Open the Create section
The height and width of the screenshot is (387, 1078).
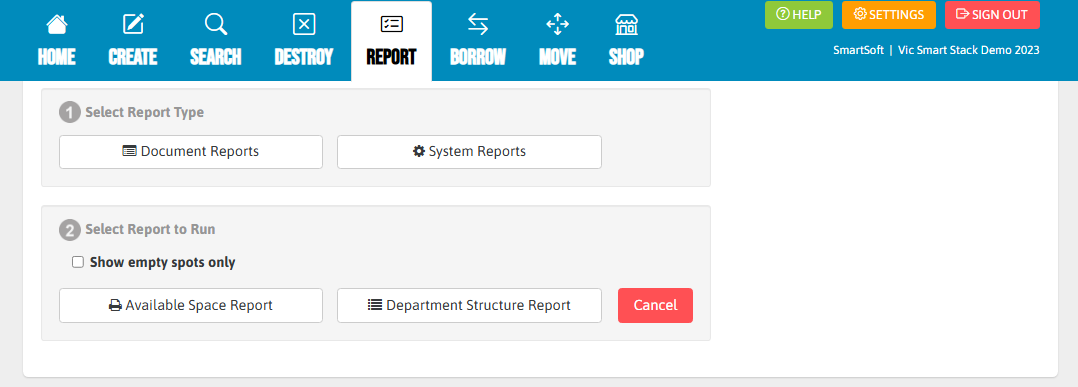(x=133, y=41)
